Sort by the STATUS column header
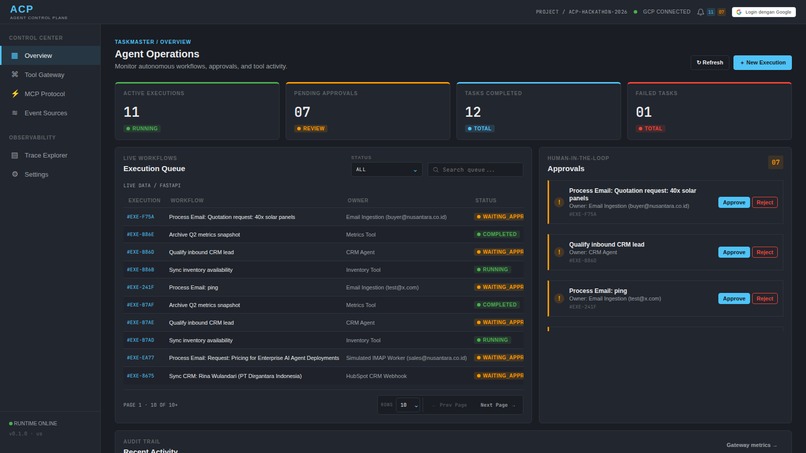This screenshot has height=453, width=806. (x=486, y=201)
